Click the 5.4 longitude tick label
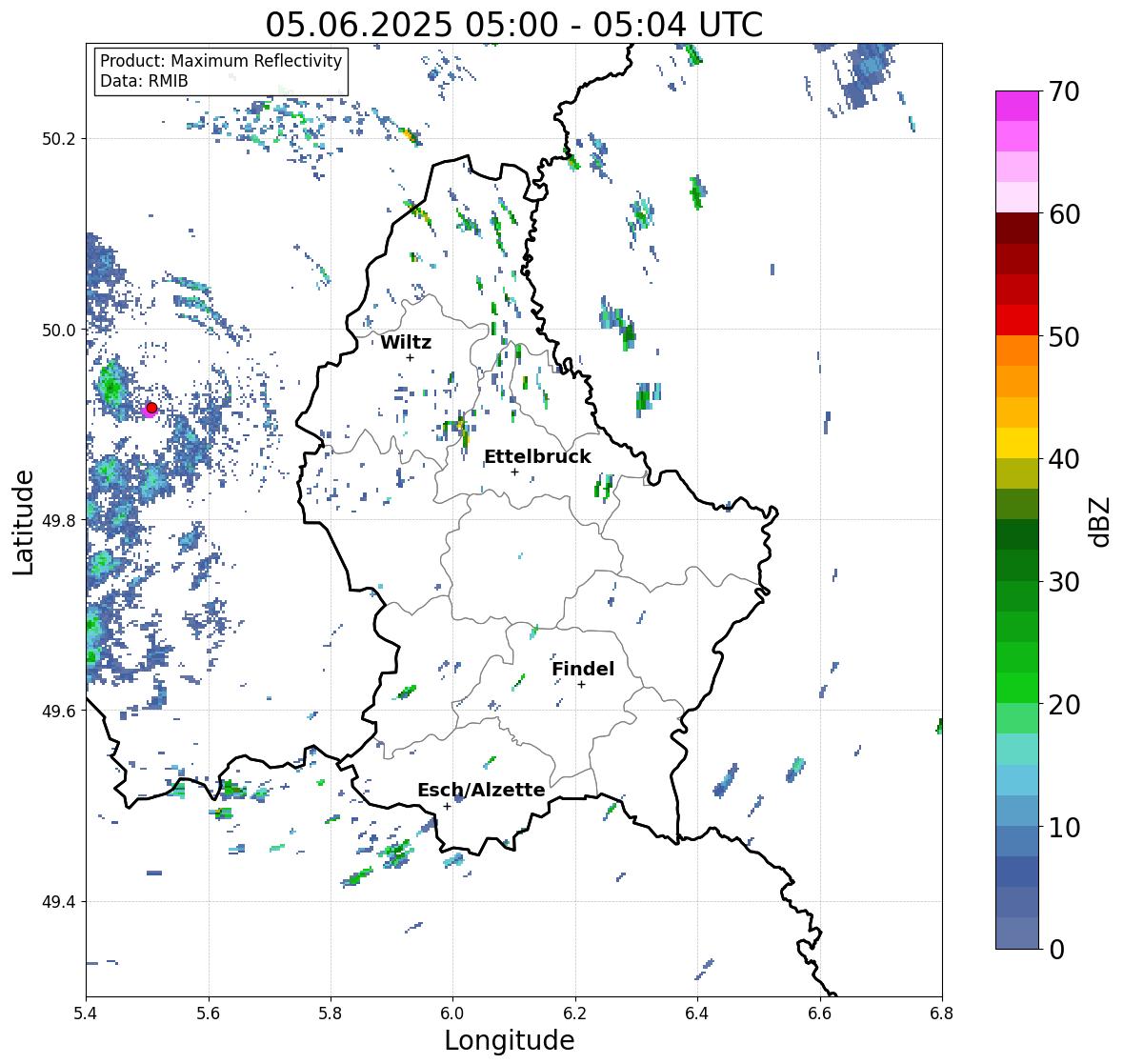The width and height of the screenshot is (1123, 1064). [86, 1013]
